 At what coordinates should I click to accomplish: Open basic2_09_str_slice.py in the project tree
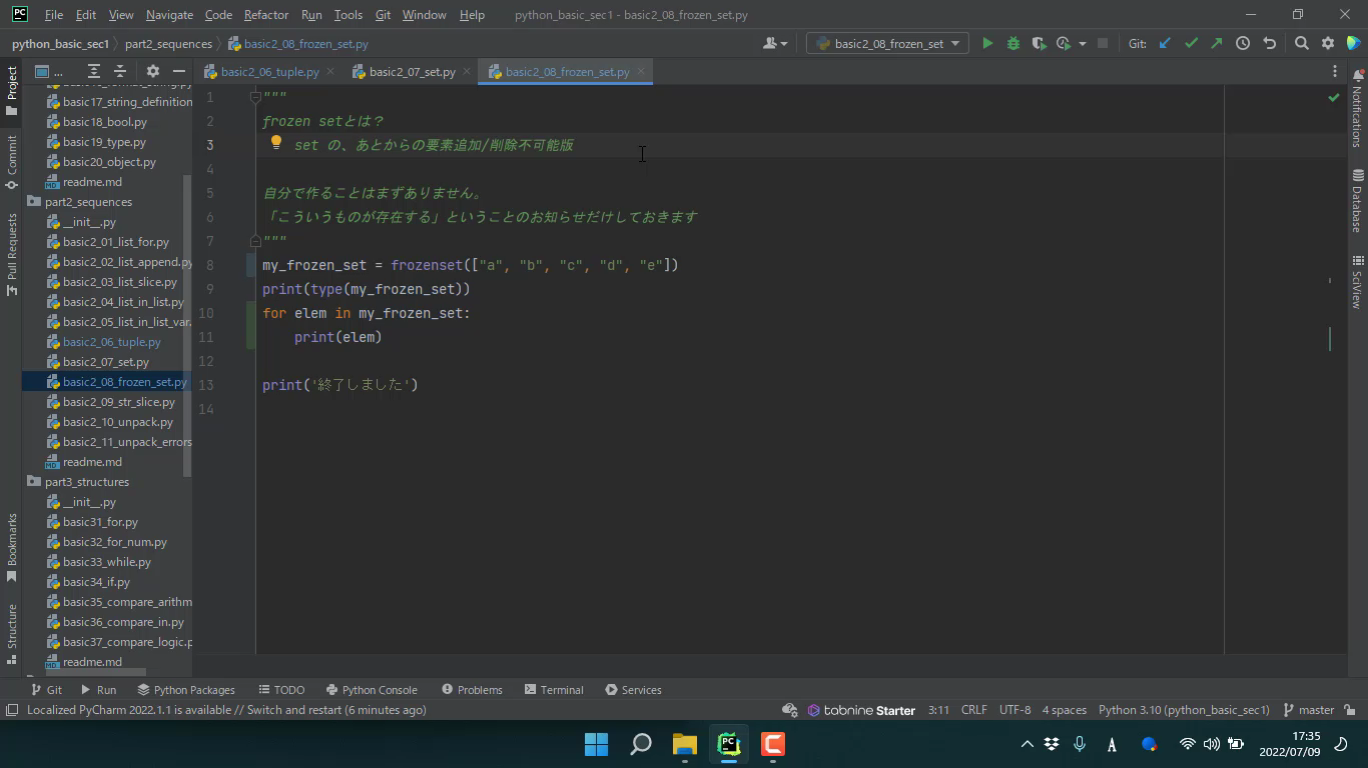click(x=118, y=402)
